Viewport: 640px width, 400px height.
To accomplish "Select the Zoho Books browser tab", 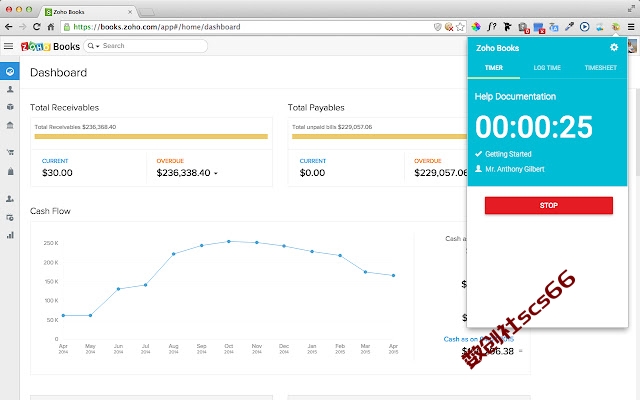I will click(x=89, y=12).
